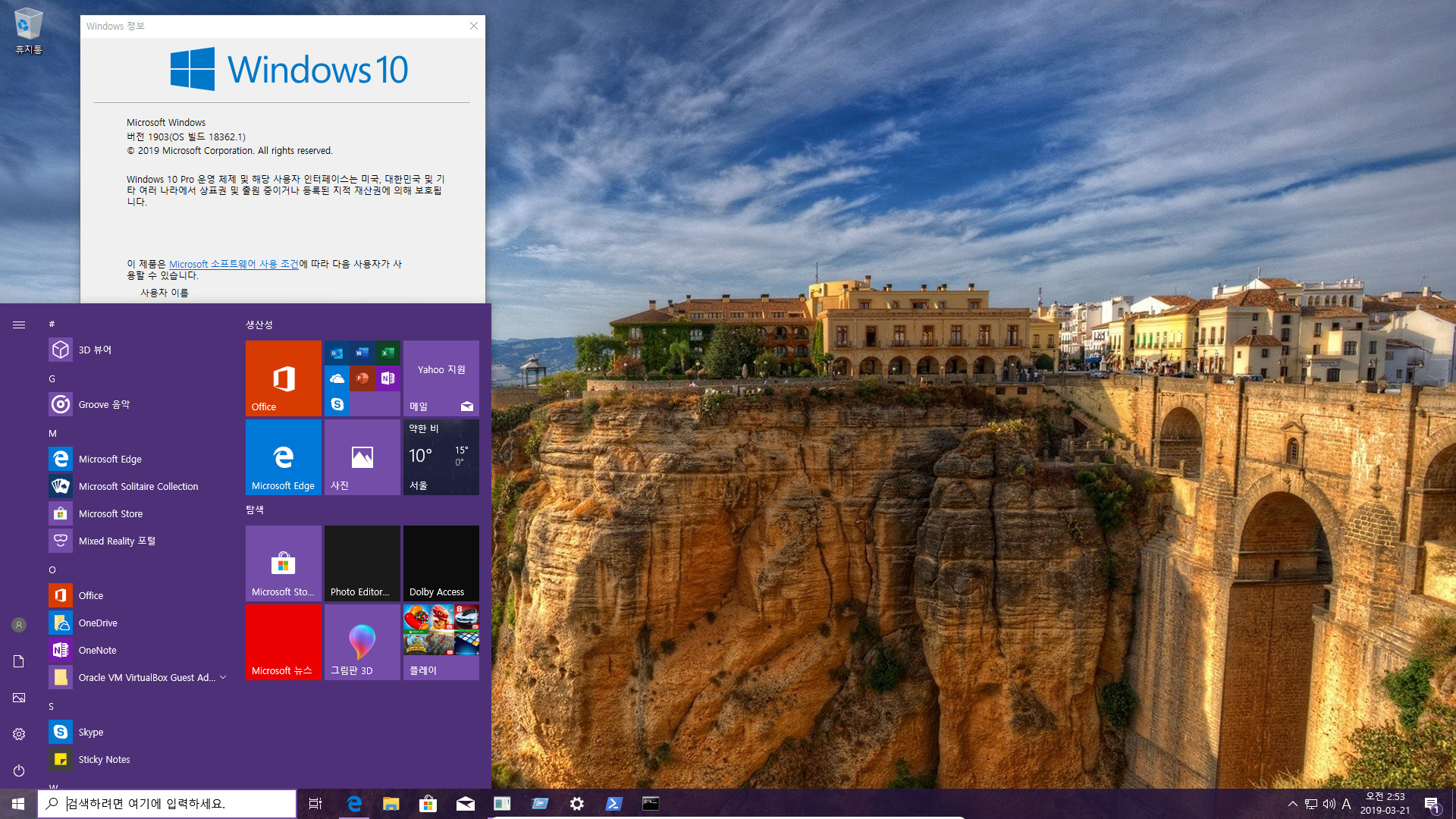Open File Explorer from the taskbar
Image resolution: width=1456 pixels, height=819 pixels.
391,804
